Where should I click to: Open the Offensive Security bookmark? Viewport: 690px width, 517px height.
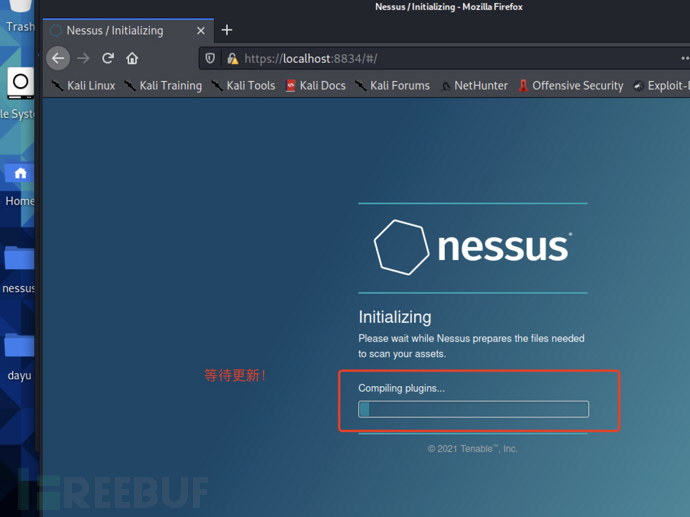click(571, 85)
